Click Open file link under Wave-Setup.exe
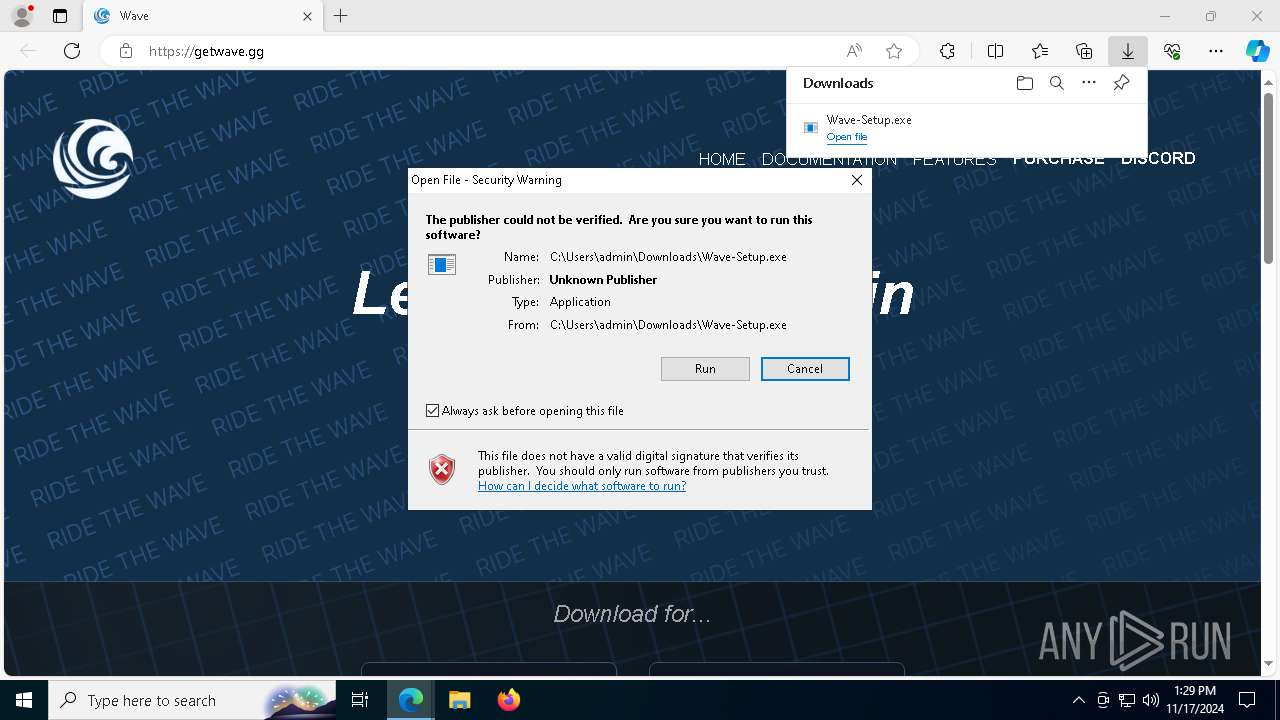Image resolution: width=1280 pixels, height=720 pixels. [847, 137]
